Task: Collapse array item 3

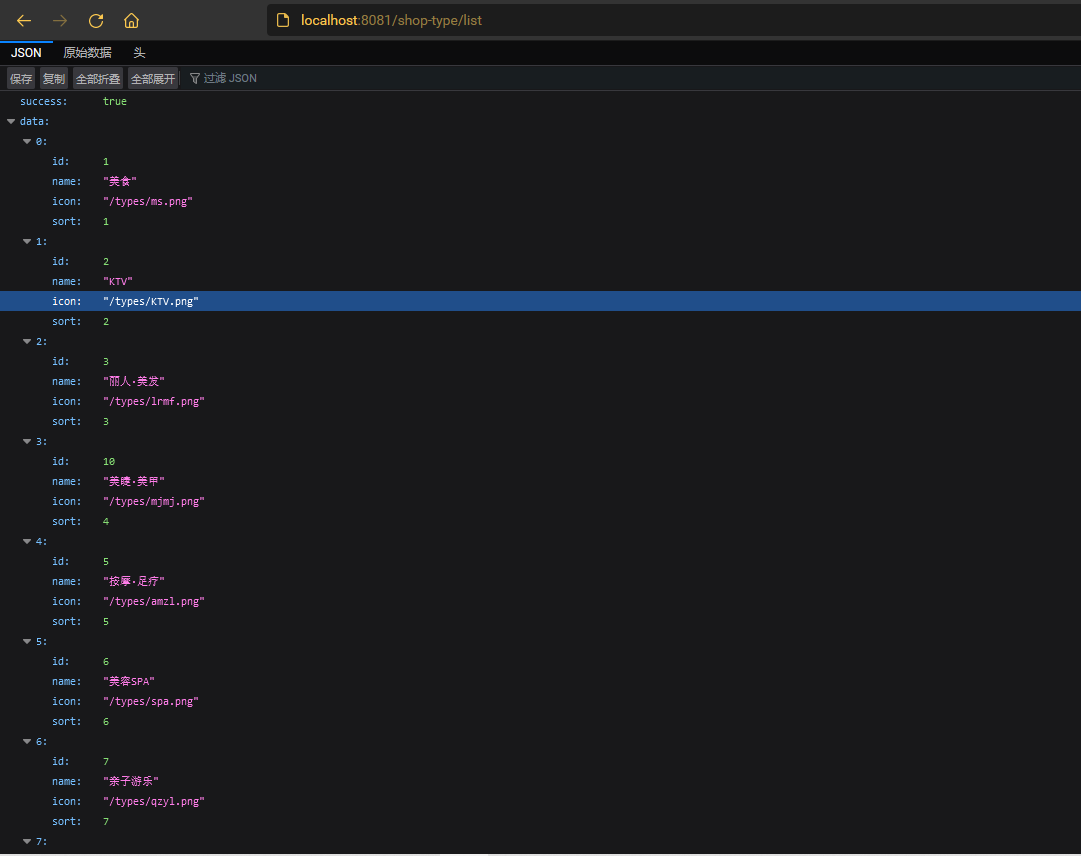Action: point(27,441)
